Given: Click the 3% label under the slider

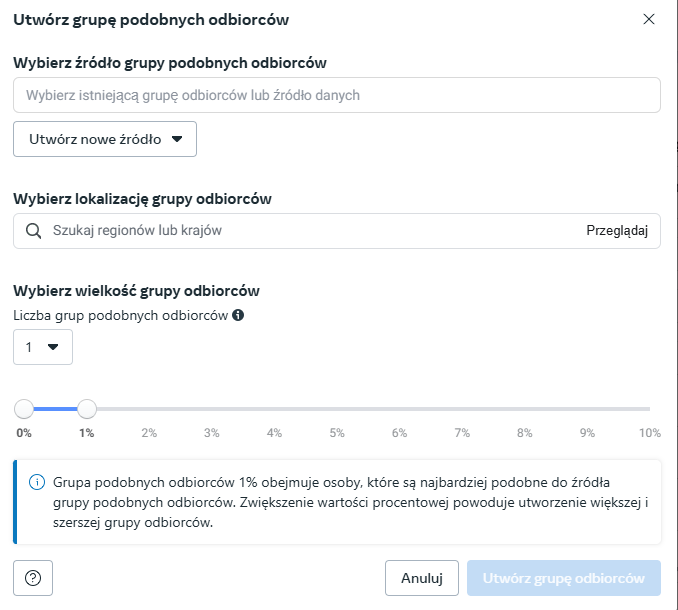Looking at the screenshot, I should [211, 433].
